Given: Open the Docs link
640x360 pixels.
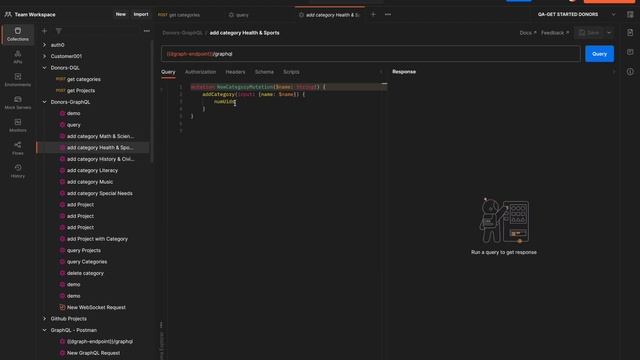Looking at the screenshot, I should [x=528, y=33].
